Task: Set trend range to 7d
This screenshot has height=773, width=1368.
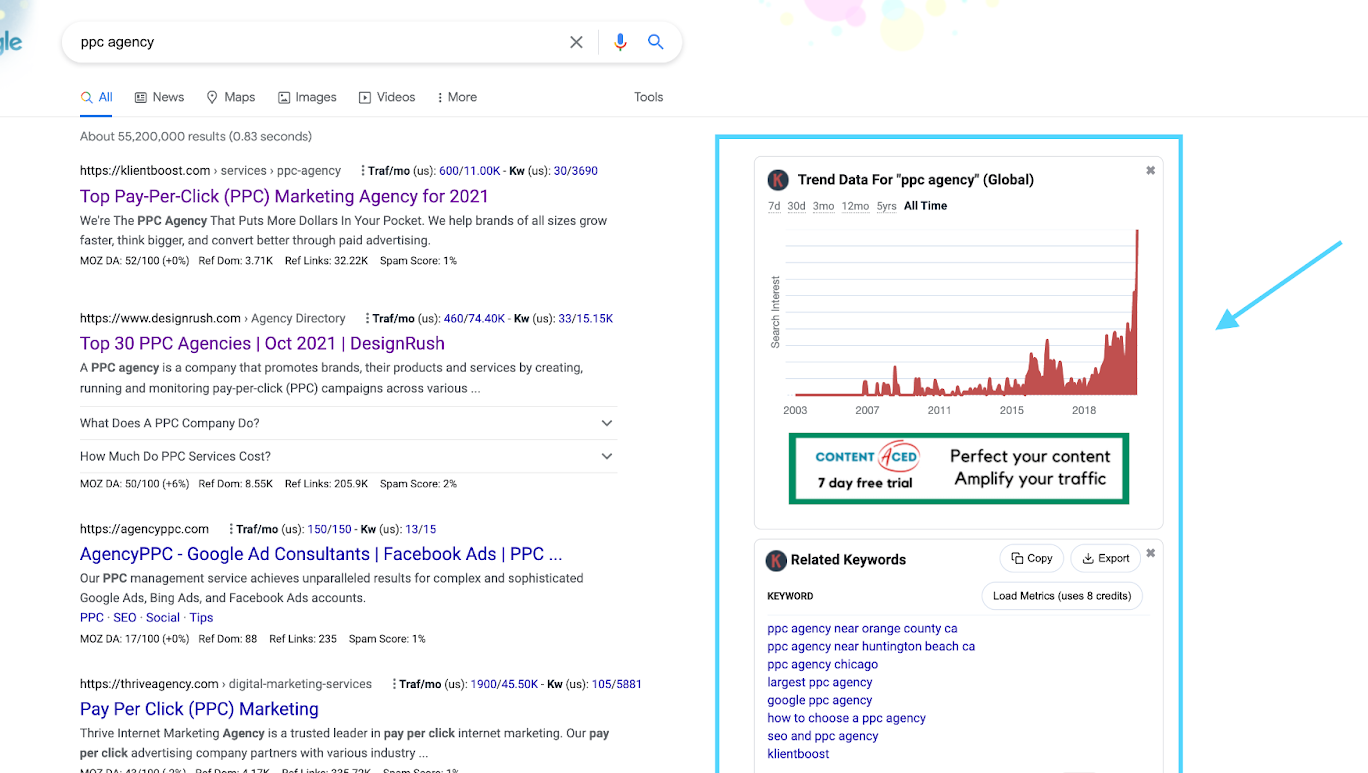Action: point(774,206)
